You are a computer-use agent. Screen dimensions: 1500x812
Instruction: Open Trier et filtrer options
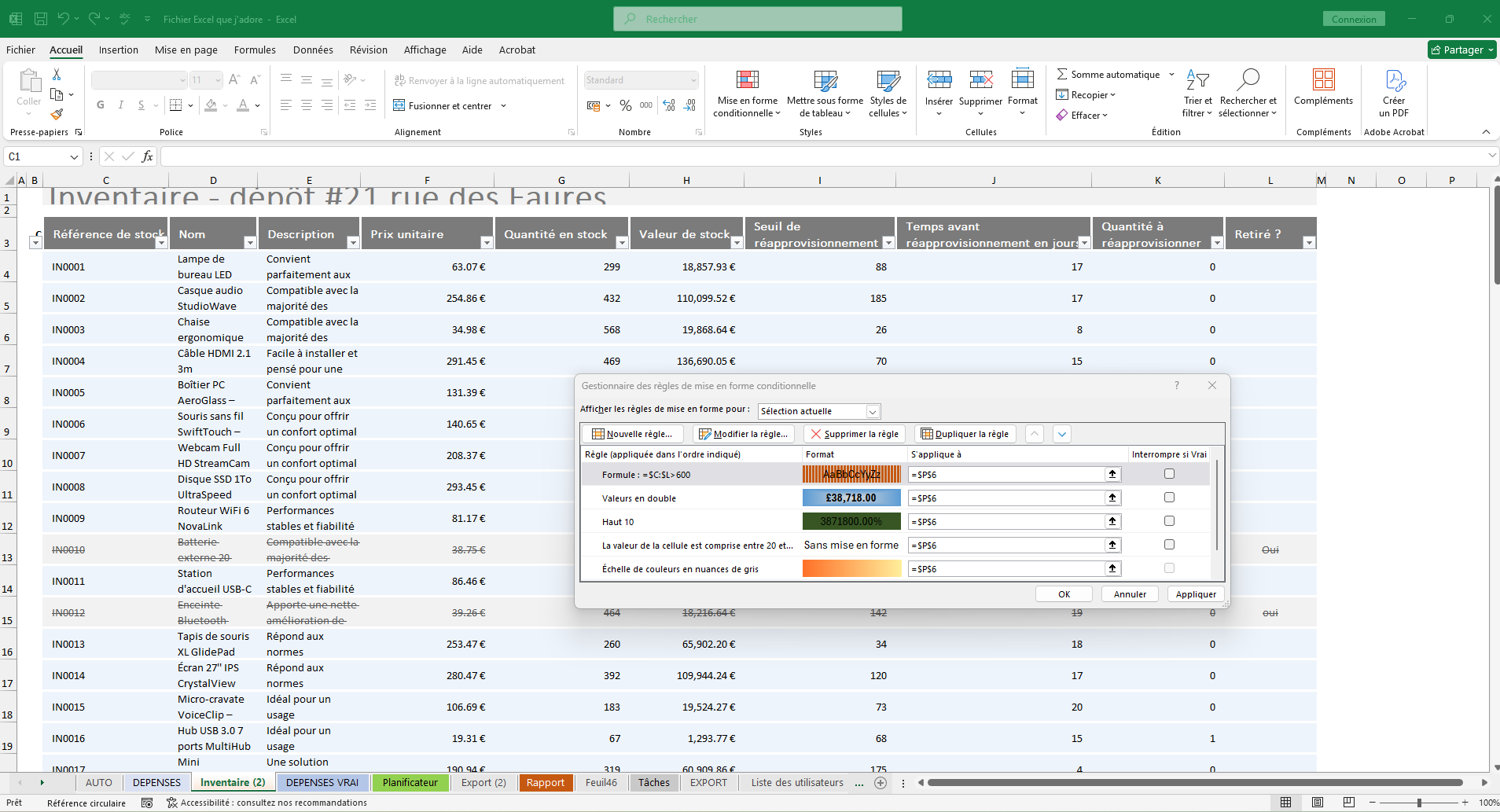(1197, 93)
